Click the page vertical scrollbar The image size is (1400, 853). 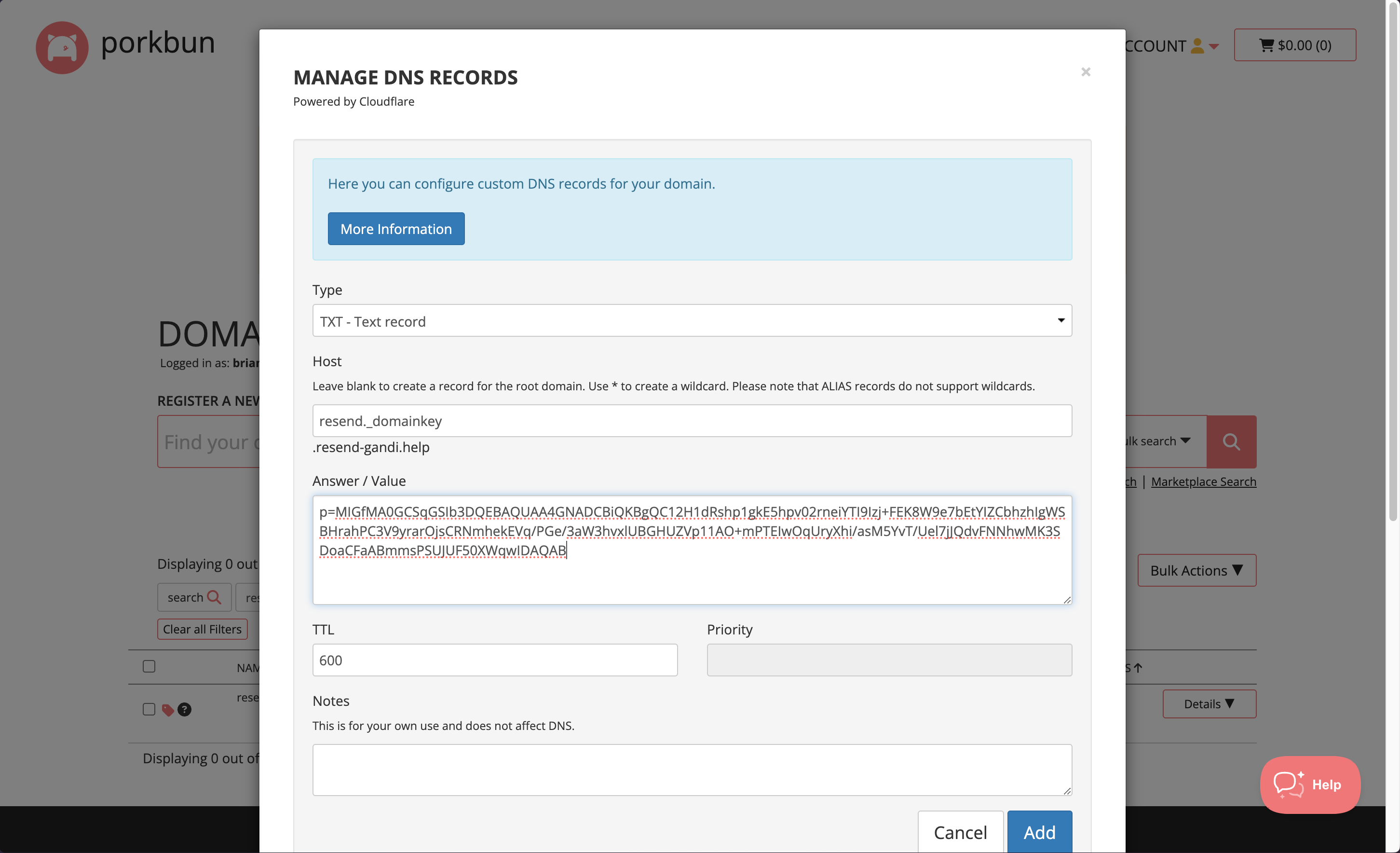coord(1393,261)
